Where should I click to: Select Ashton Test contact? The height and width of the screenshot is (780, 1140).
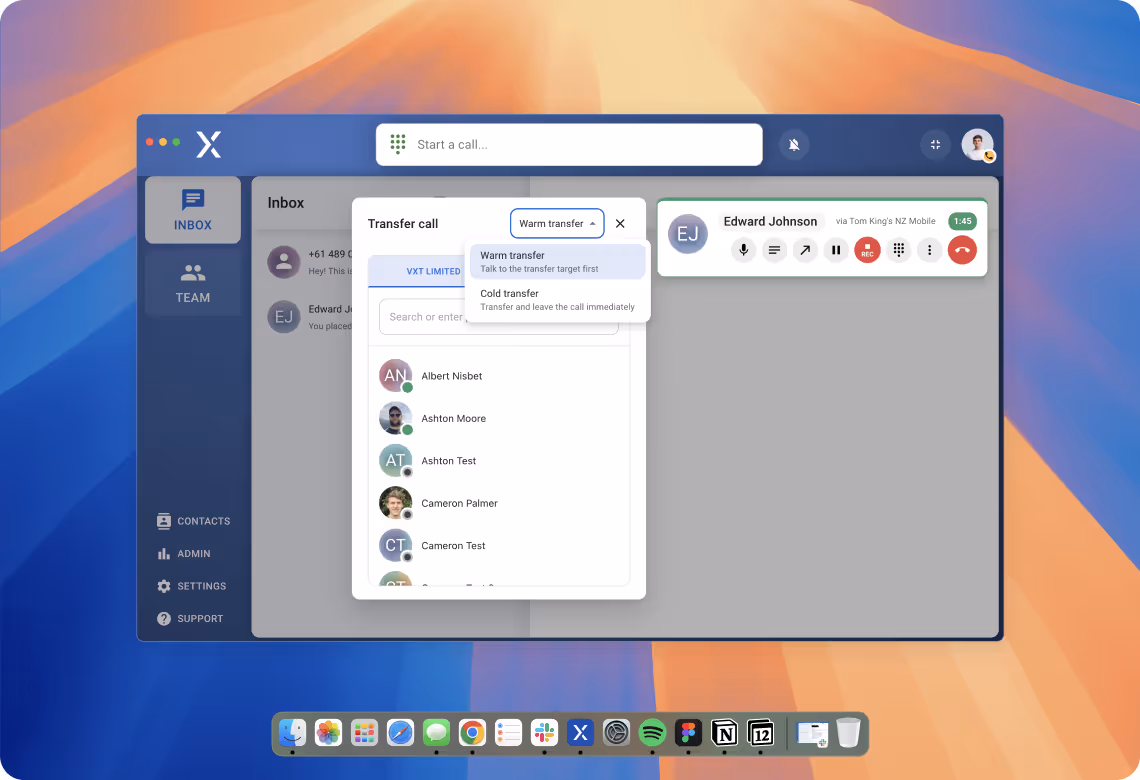click(x=499, y=461)
